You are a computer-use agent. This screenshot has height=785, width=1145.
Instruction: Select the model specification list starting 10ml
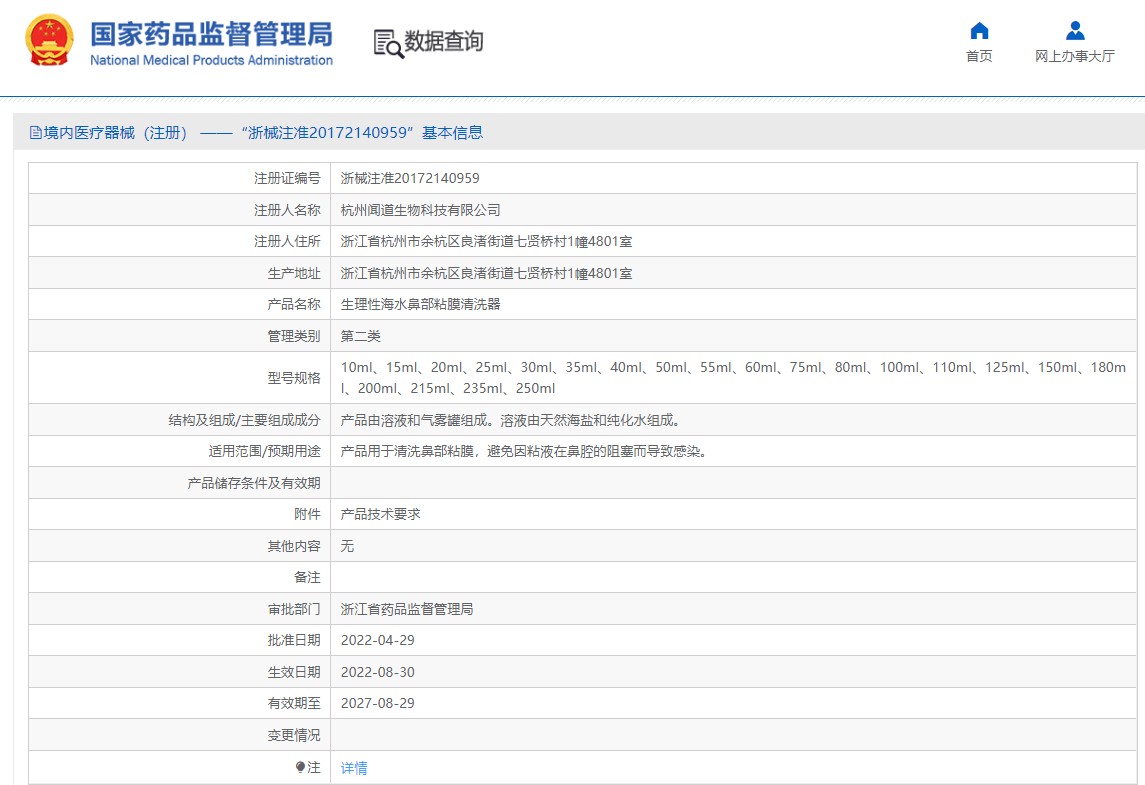[733, 378]
